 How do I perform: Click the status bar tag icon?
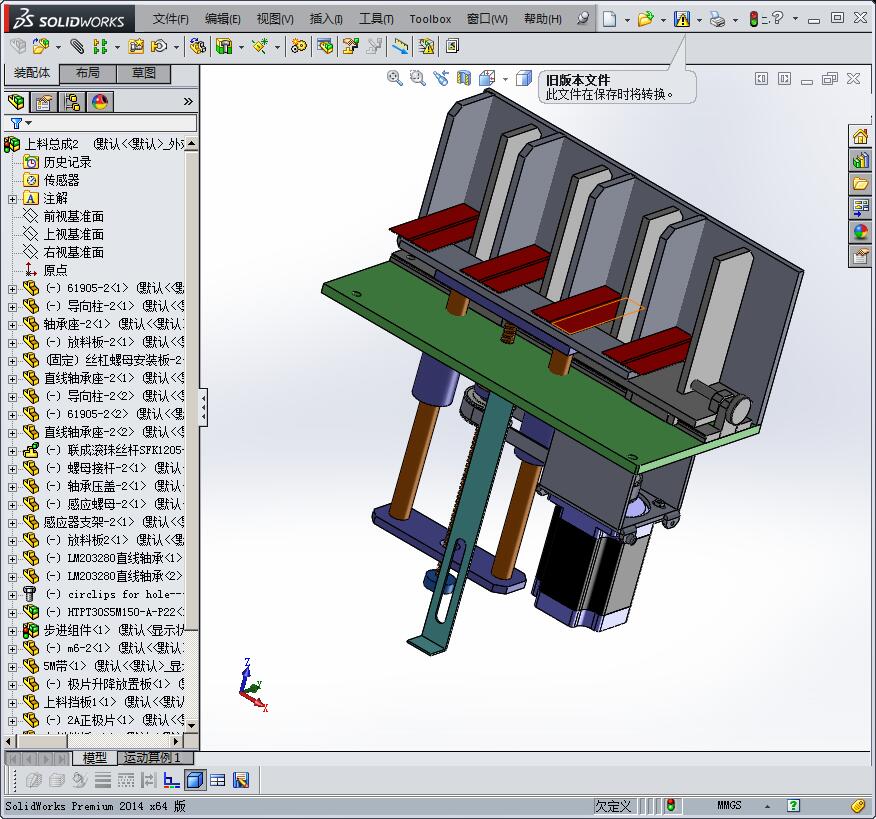(859, 806)
